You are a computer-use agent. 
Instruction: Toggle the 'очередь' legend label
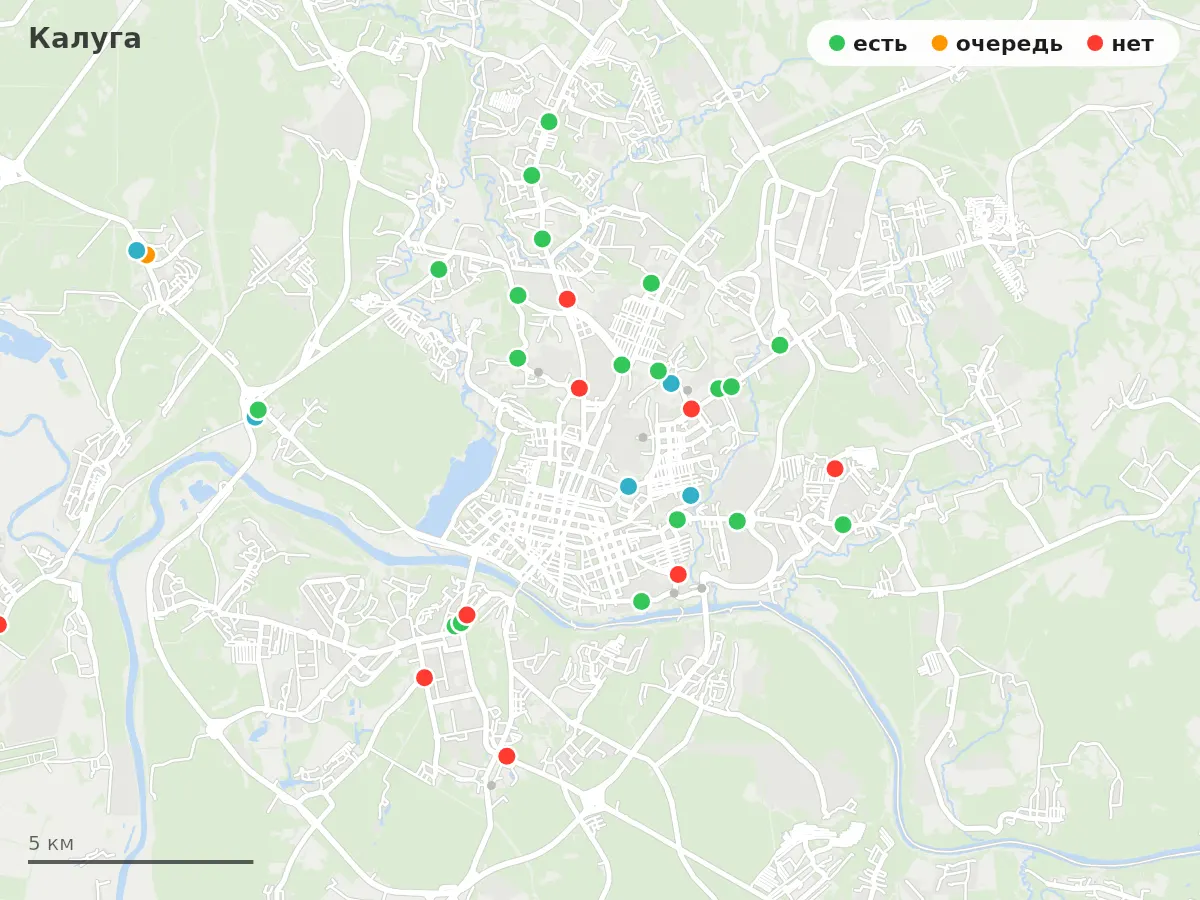click(x=1009, y=44)
